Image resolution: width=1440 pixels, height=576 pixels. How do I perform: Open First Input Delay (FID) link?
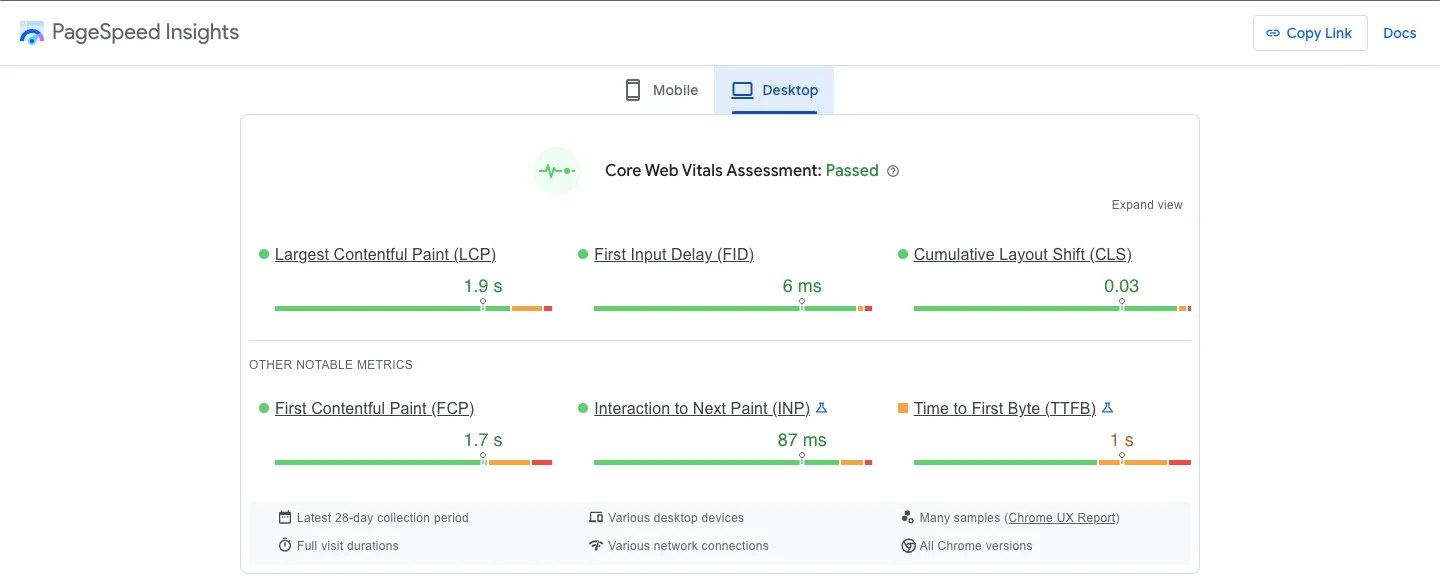[x=674, y=255]
